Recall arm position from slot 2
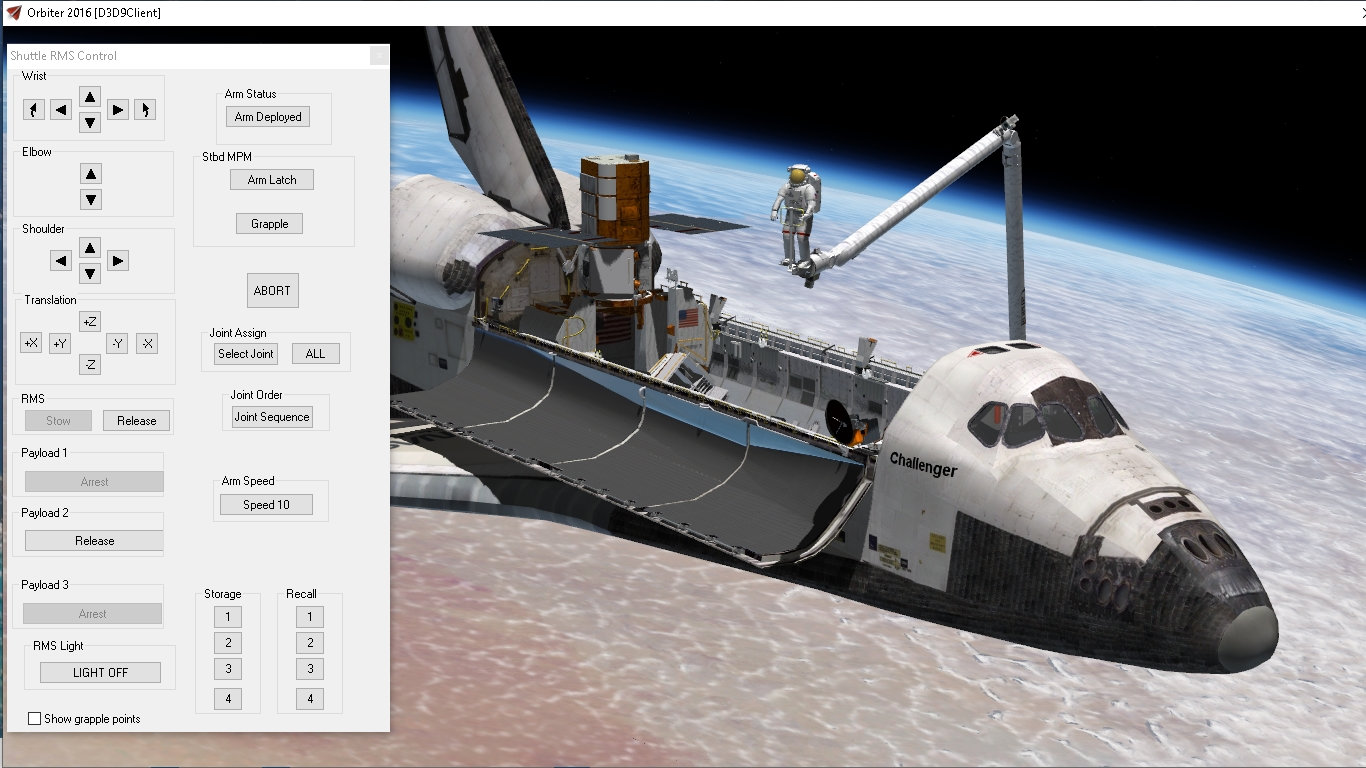Image resolution: width=1366 pixels, height=768 pixels. point(310,643)
